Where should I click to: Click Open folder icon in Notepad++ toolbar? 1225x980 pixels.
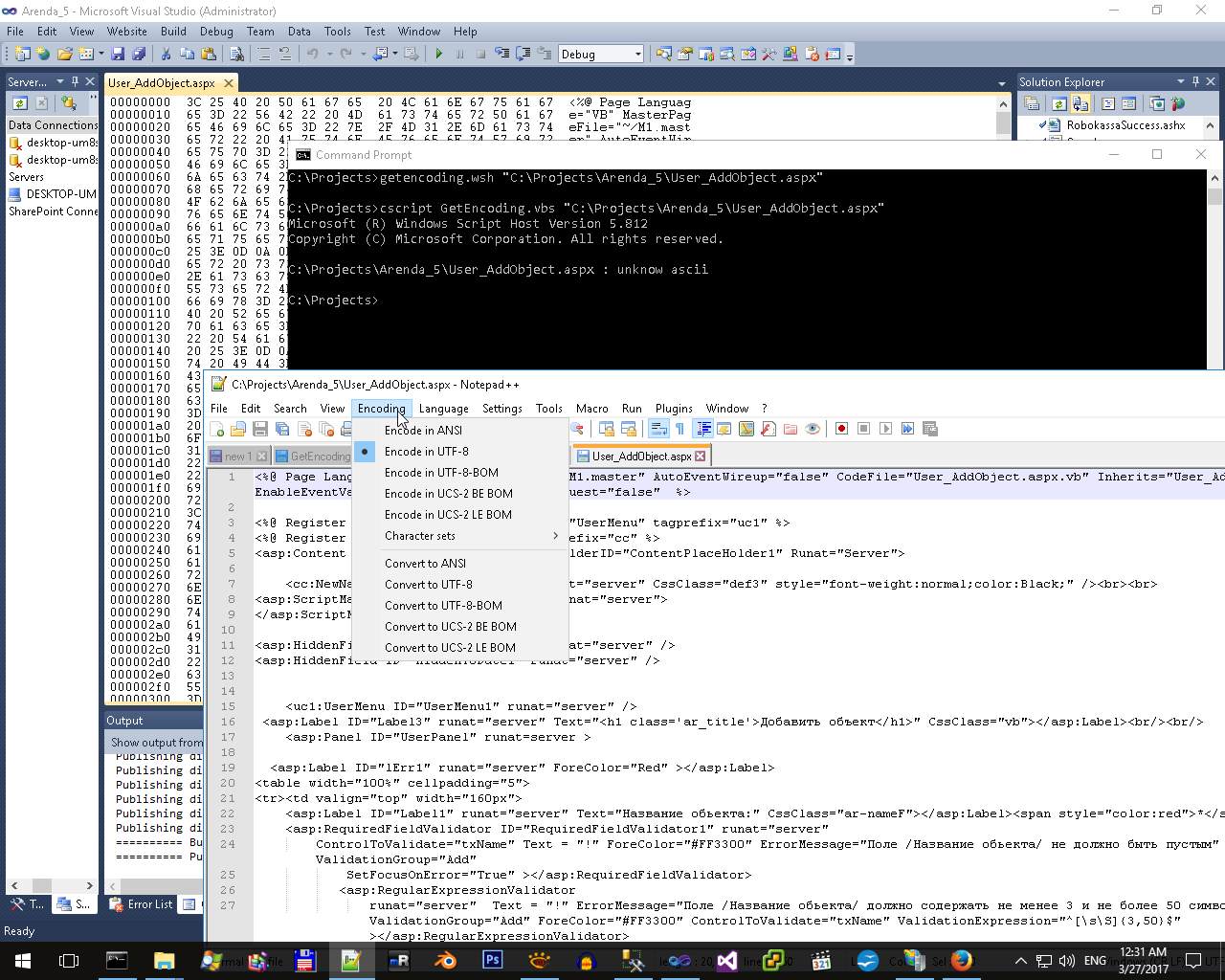tap(238, 429)
